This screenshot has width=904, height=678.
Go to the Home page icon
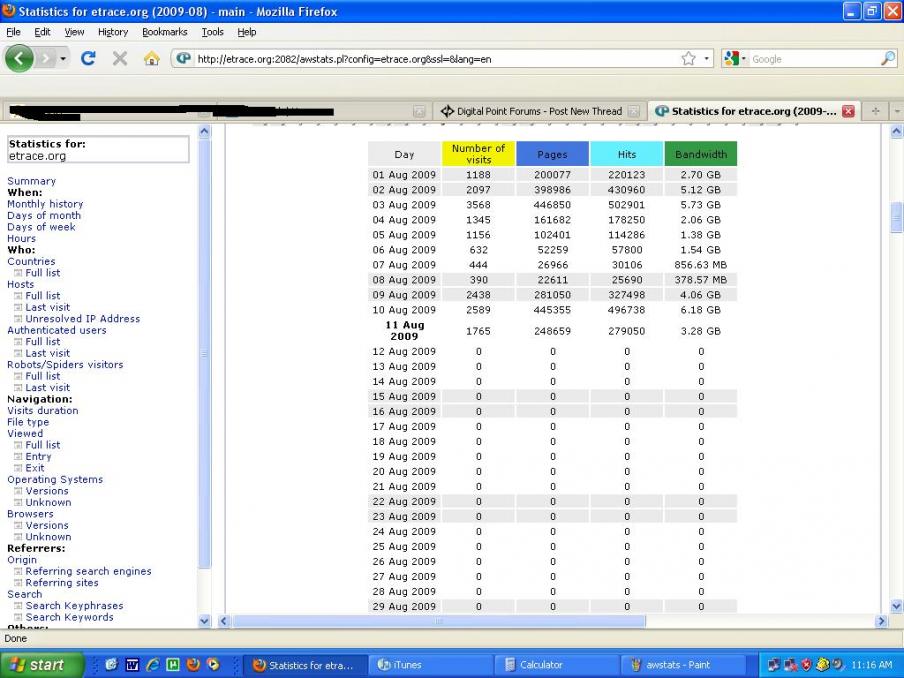152,58
